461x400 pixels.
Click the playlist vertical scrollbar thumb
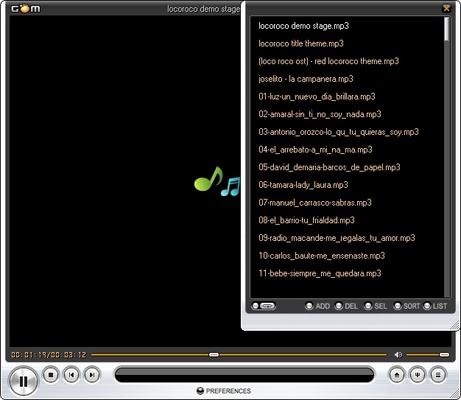447,29
